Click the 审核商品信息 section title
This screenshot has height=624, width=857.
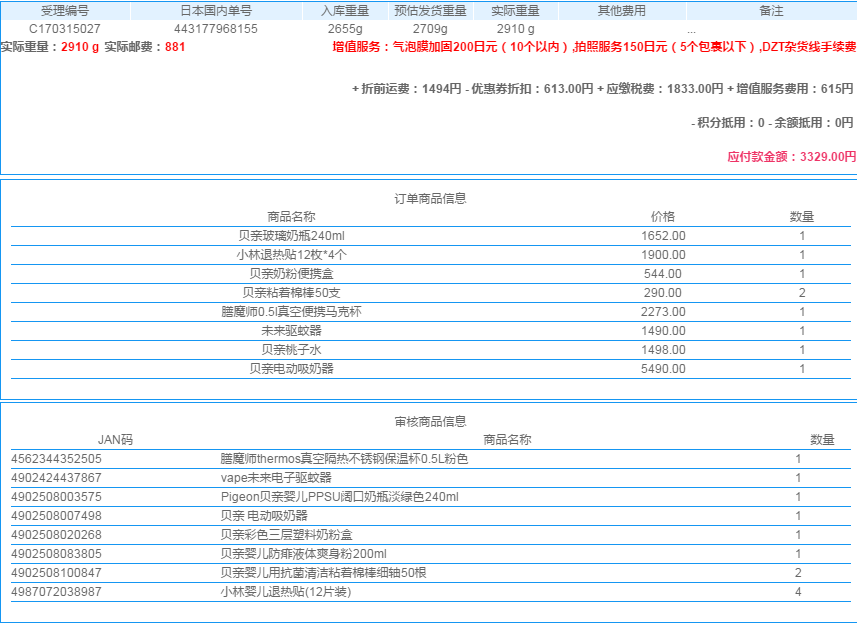[430, 421]
